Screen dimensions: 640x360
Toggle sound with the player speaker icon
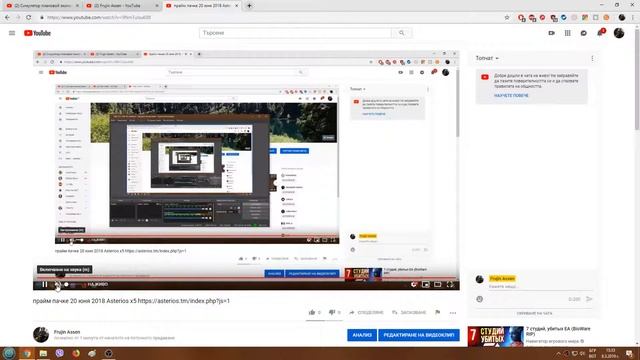(x=58, y=284)
